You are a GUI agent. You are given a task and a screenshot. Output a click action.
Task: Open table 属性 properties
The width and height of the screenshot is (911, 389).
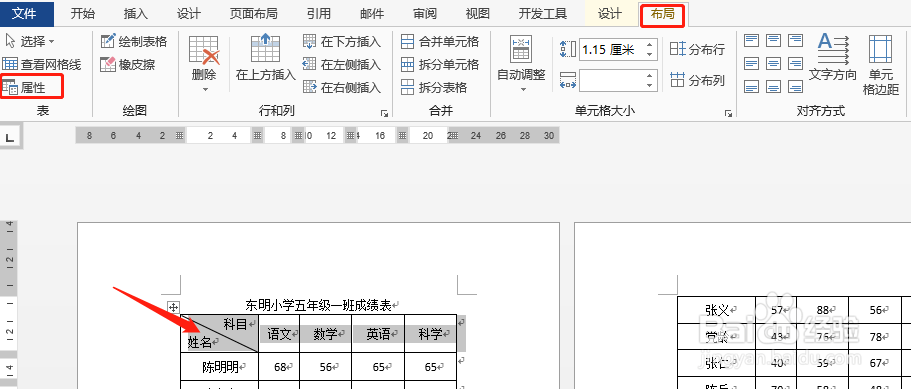coord(25,88)
